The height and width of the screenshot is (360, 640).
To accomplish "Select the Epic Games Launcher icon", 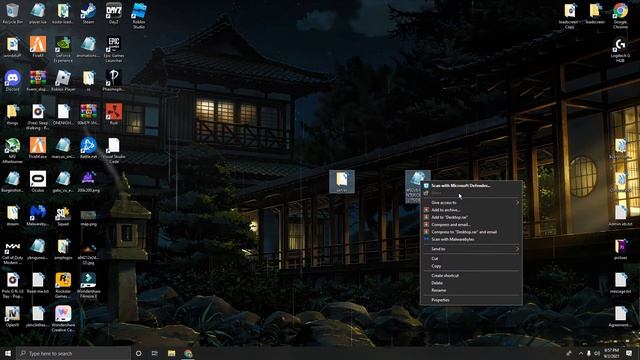I will pos(113,49).
